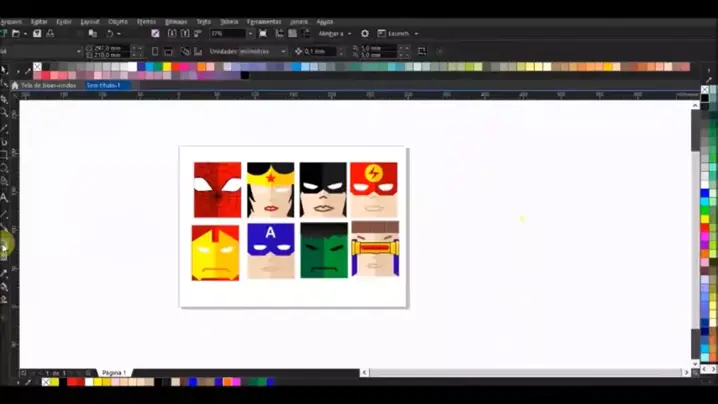Screen dimensions: 718x404
Task: Open the Bitmaps menu
Action: click(x=176, y=22)
